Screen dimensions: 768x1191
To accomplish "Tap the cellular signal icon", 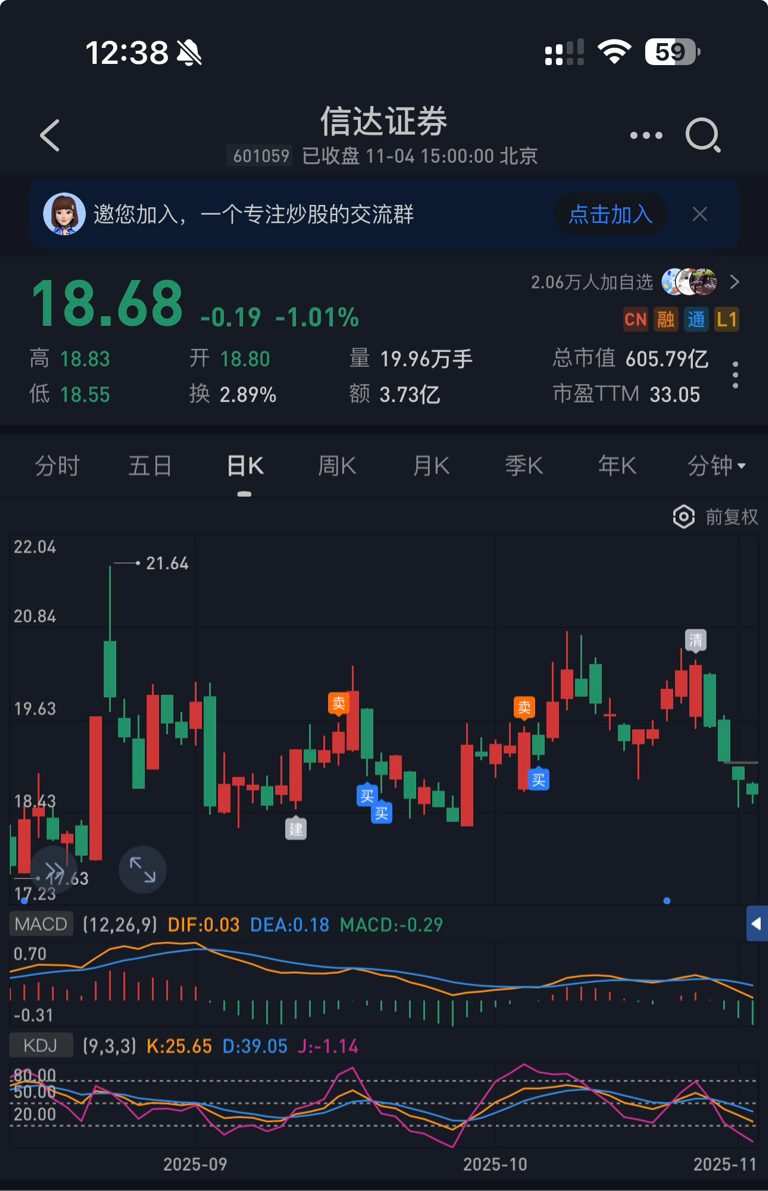I will [x=564, y=52].
